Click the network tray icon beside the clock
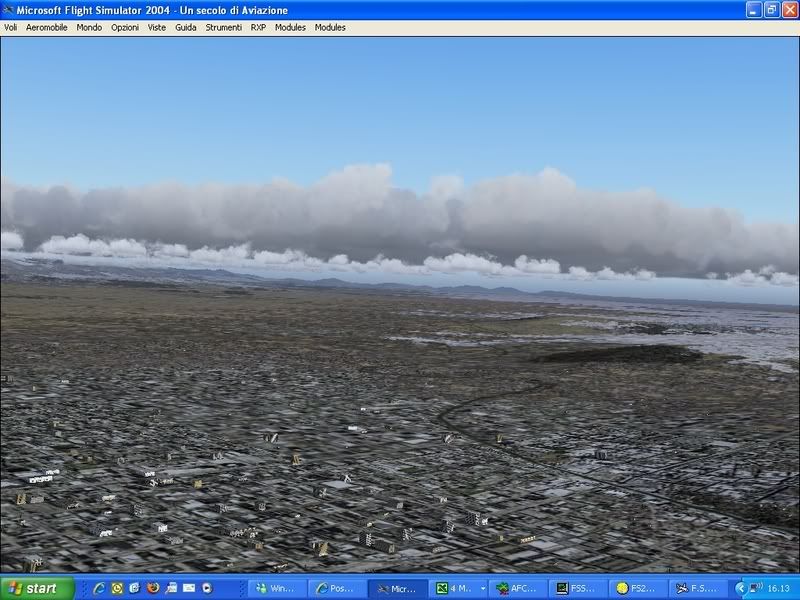 pos(756,588)
